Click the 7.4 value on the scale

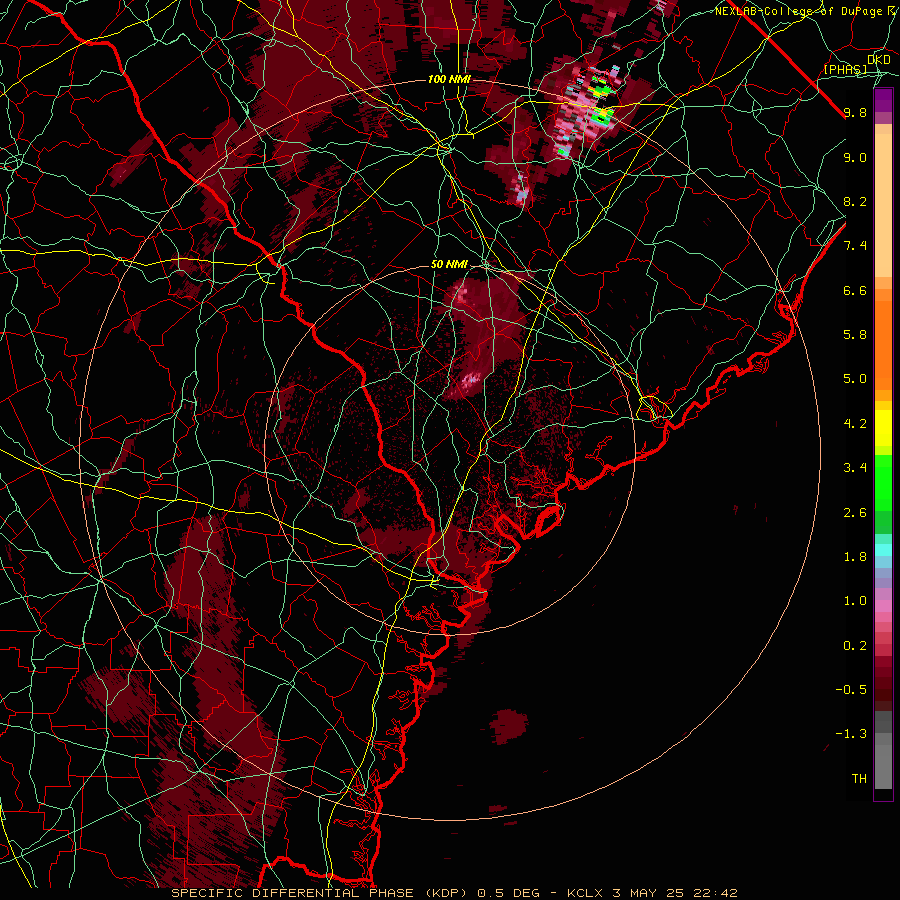(x=855, y=246)
